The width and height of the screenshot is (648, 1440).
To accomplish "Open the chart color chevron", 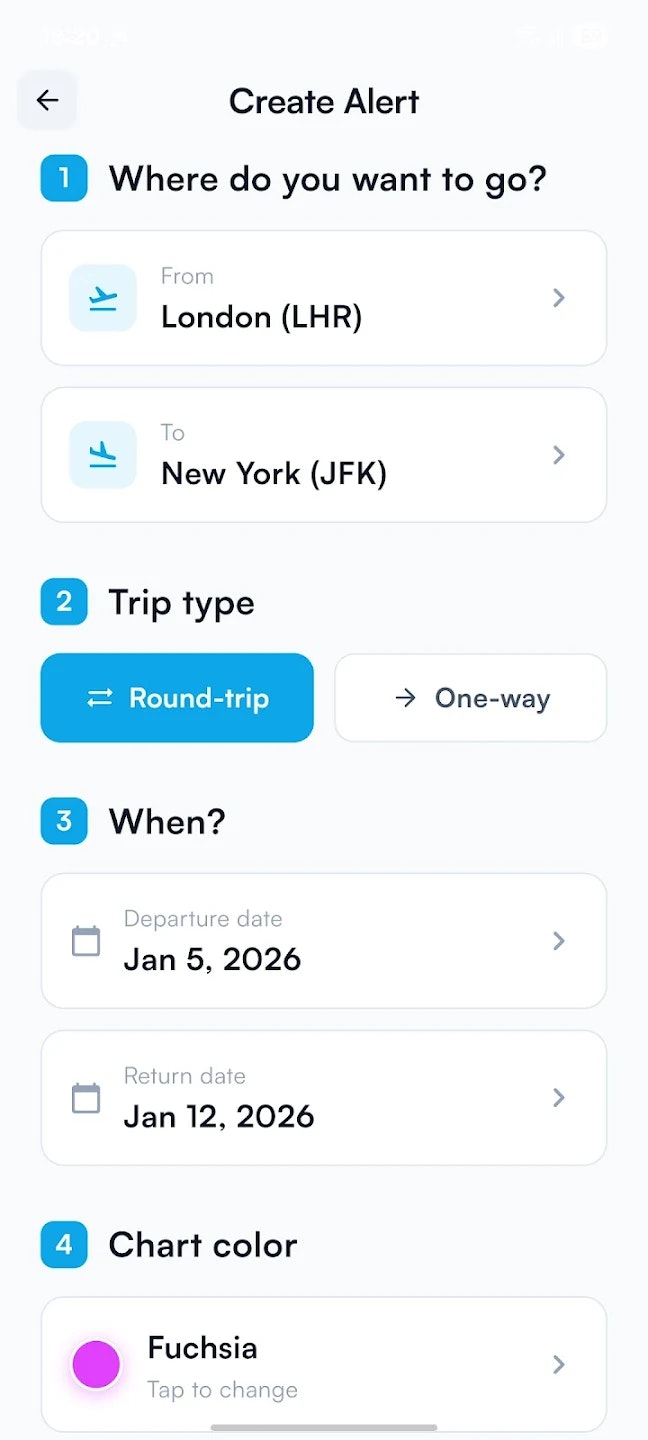I will (x=558, y=1364).
